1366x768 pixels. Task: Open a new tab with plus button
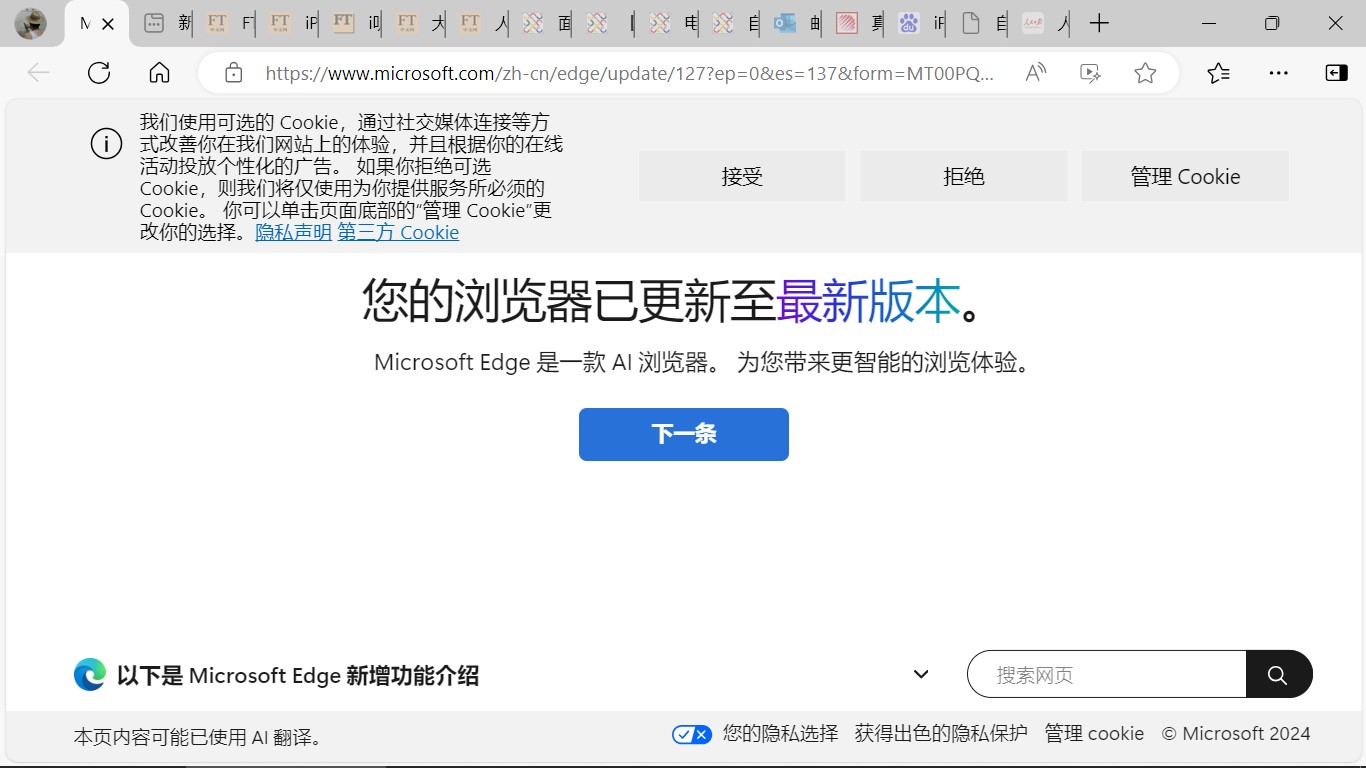[x=1099, y=24]
